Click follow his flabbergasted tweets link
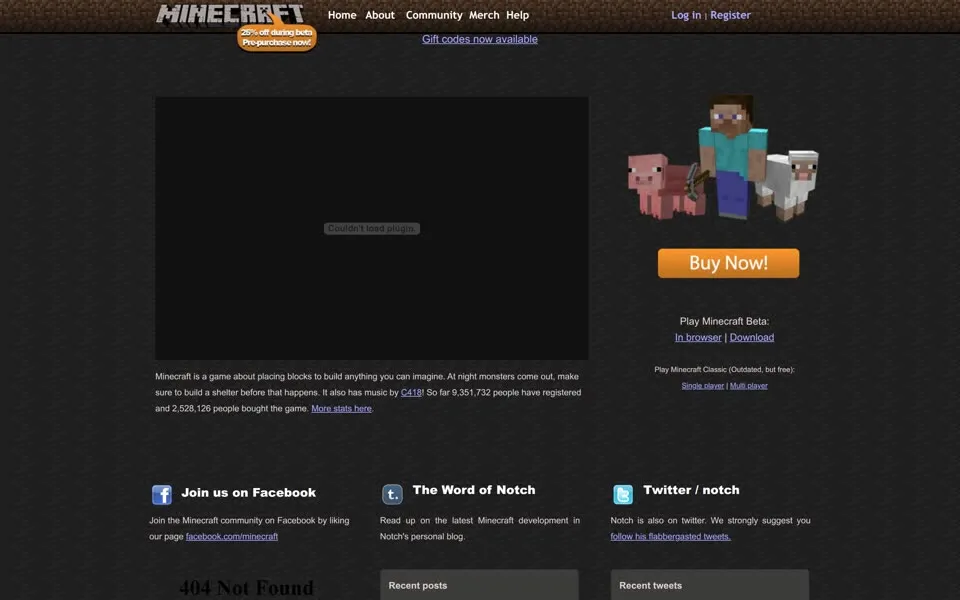The width and height of the screenshot is (960, 600). (670, 536)
